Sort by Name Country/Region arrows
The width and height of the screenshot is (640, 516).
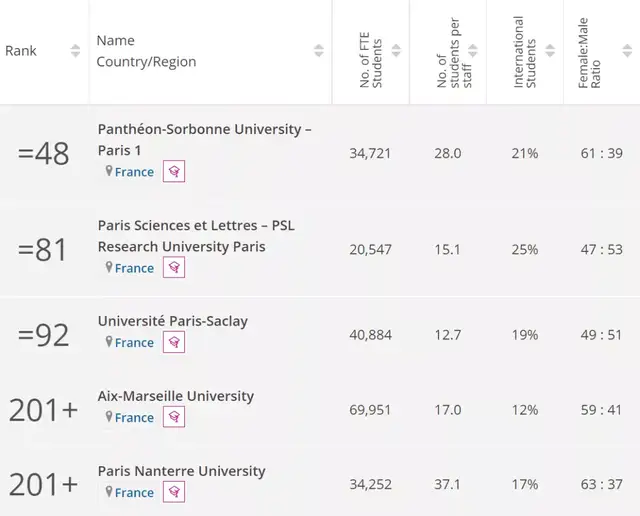319,51
